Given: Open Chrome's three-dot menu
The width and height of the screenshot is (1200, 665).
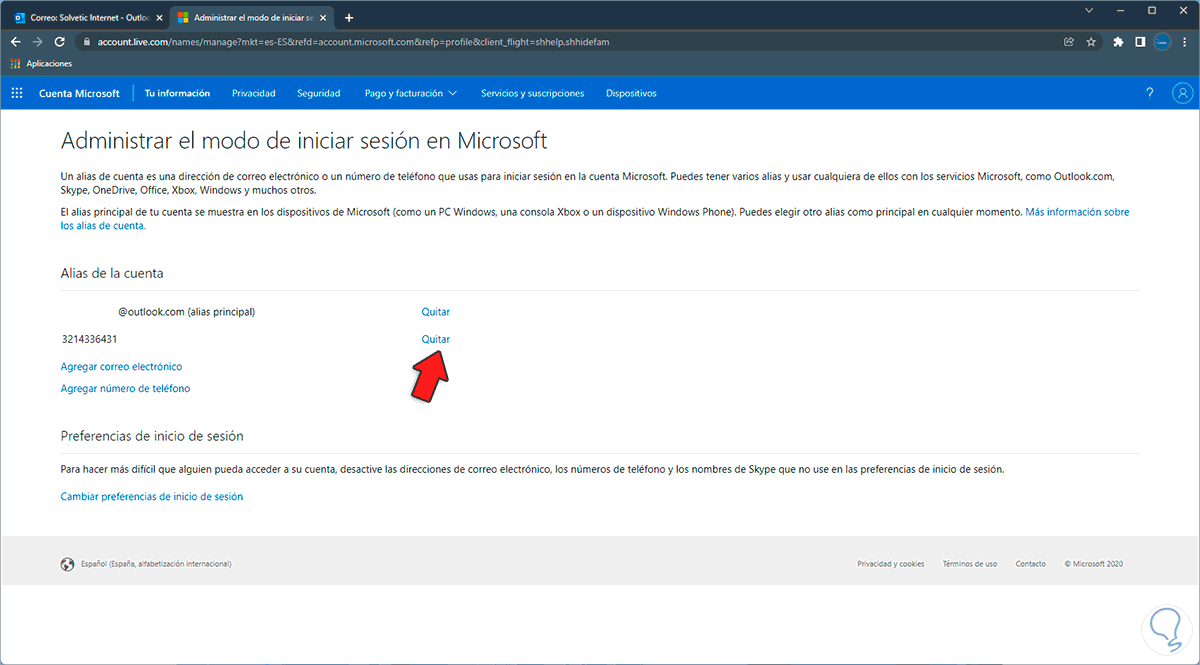Looking at the screenshot, I should pos(1184,42).
